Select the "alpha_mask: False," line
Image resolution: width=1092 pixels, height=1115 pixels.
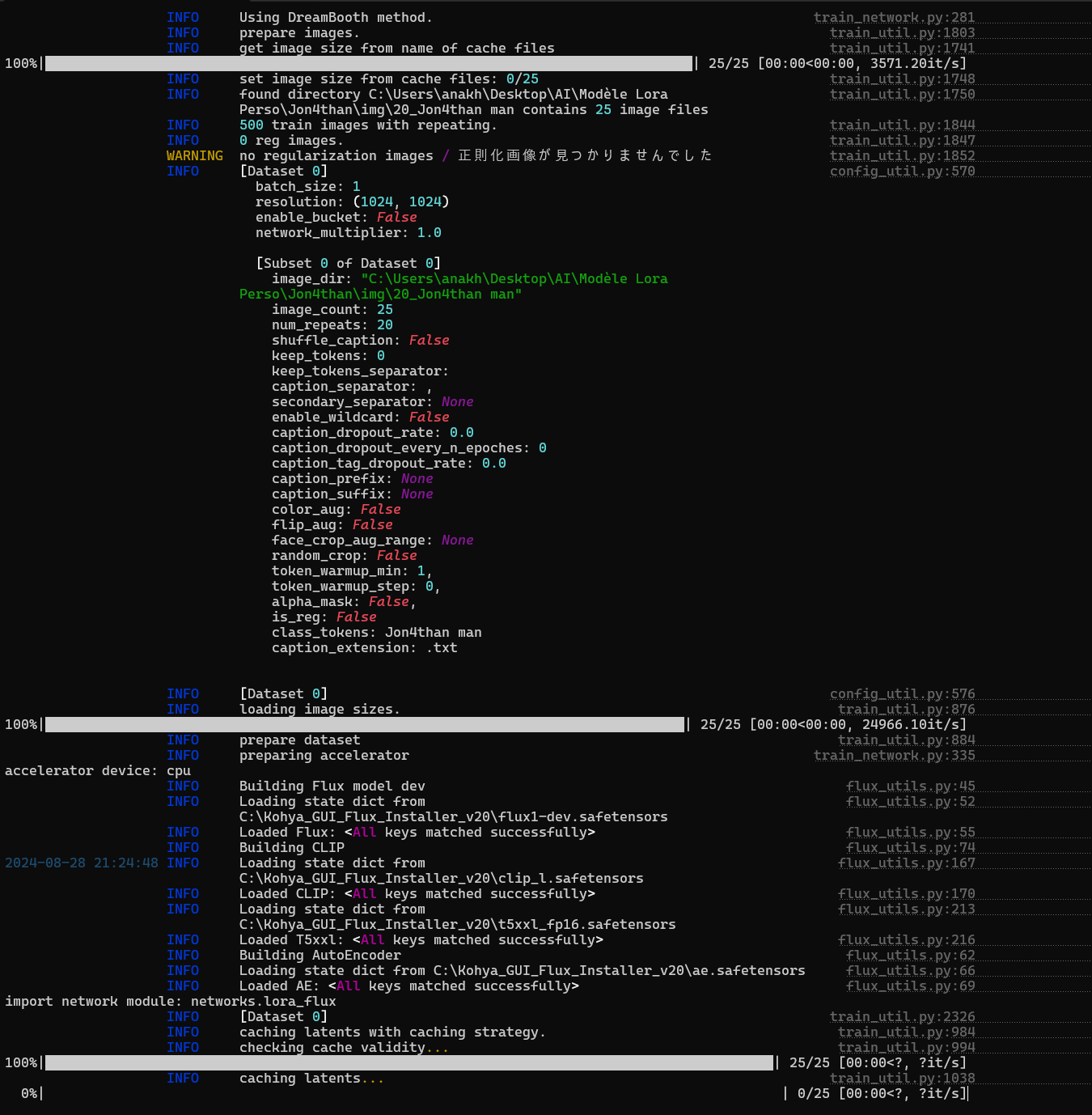[345, 601]
